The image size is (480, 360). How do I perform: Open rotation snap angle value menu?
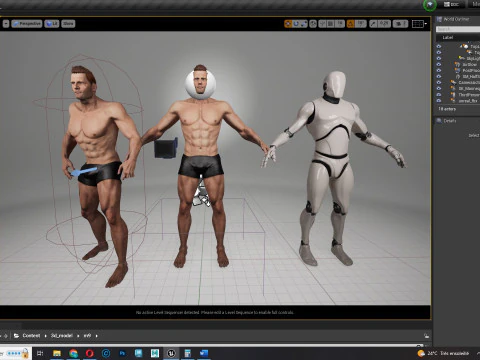[360, 24]
